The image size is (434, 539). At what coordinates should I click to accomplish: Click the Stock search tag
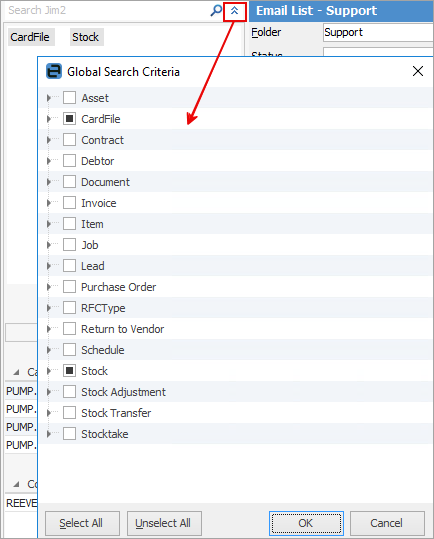point(86,37)
